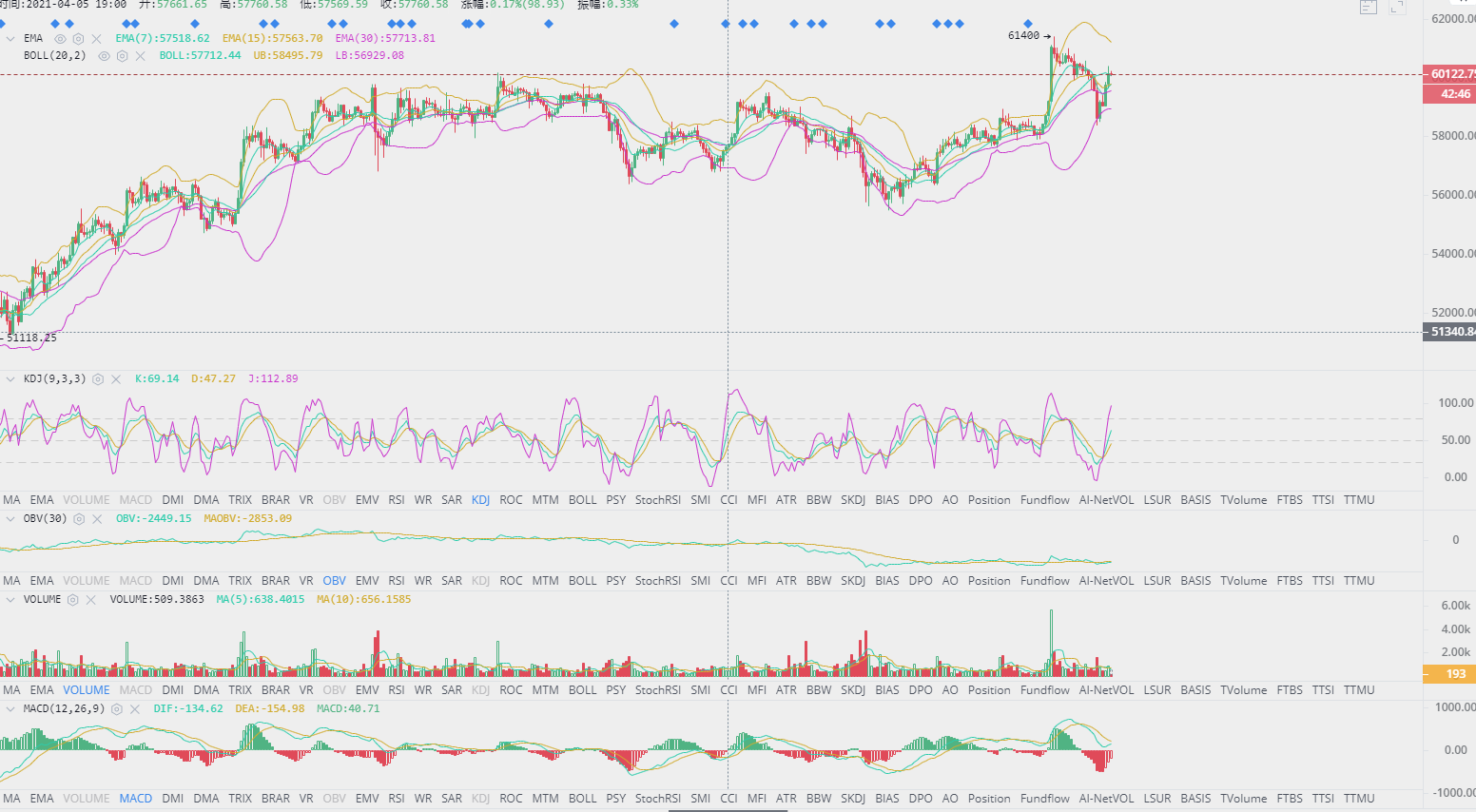Select TTMU tab in KDJ panel's indicator row
Viewport: 1476px width, 812px height.
(1359, 500)
